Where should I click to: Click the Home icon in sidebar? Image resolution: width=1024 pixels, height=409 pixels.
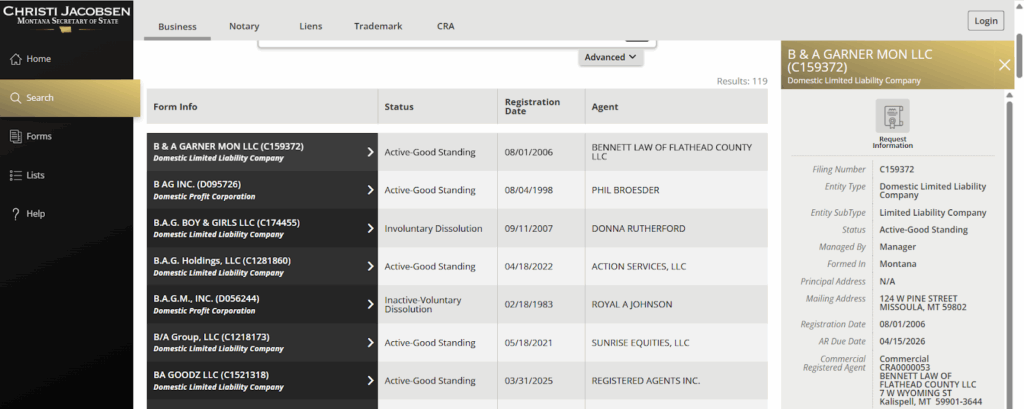pos(16,59)
